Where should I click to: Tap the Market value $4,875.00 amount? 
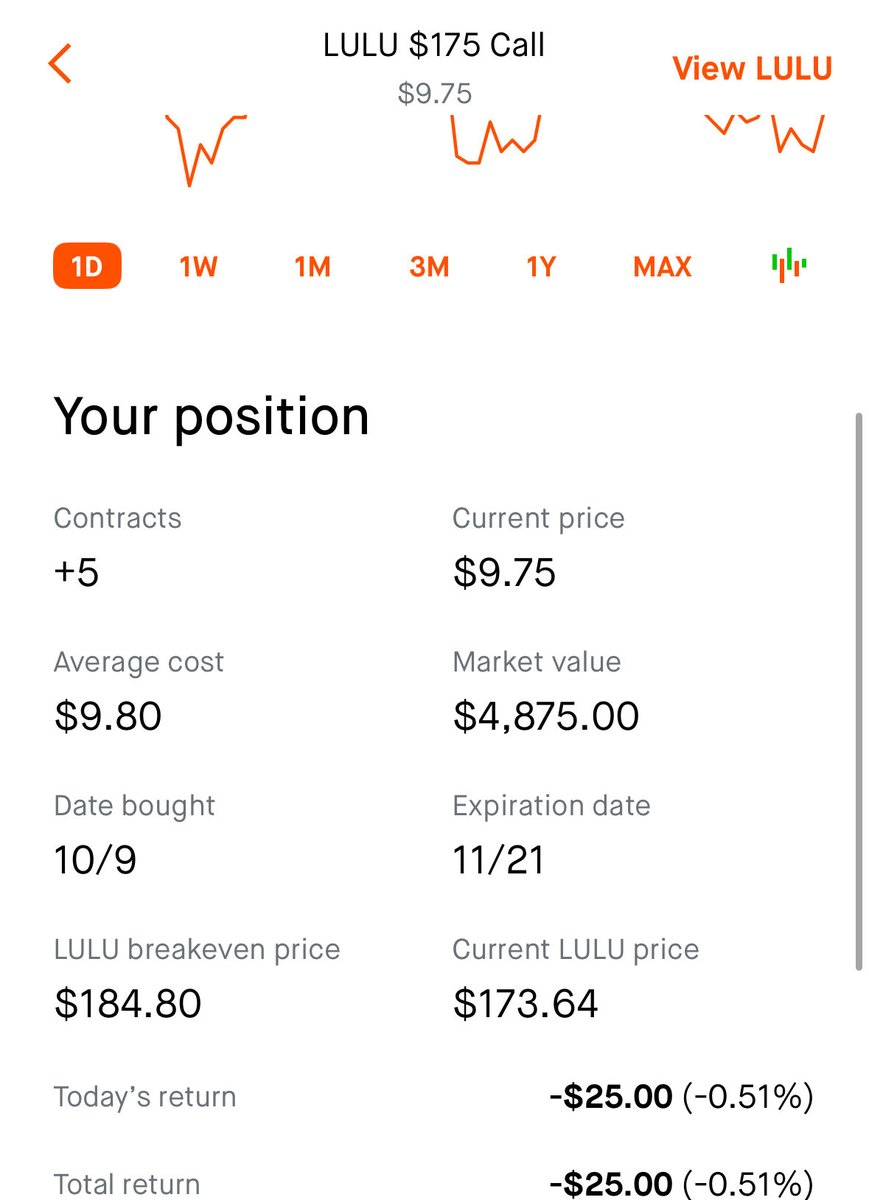pos(546,716)
